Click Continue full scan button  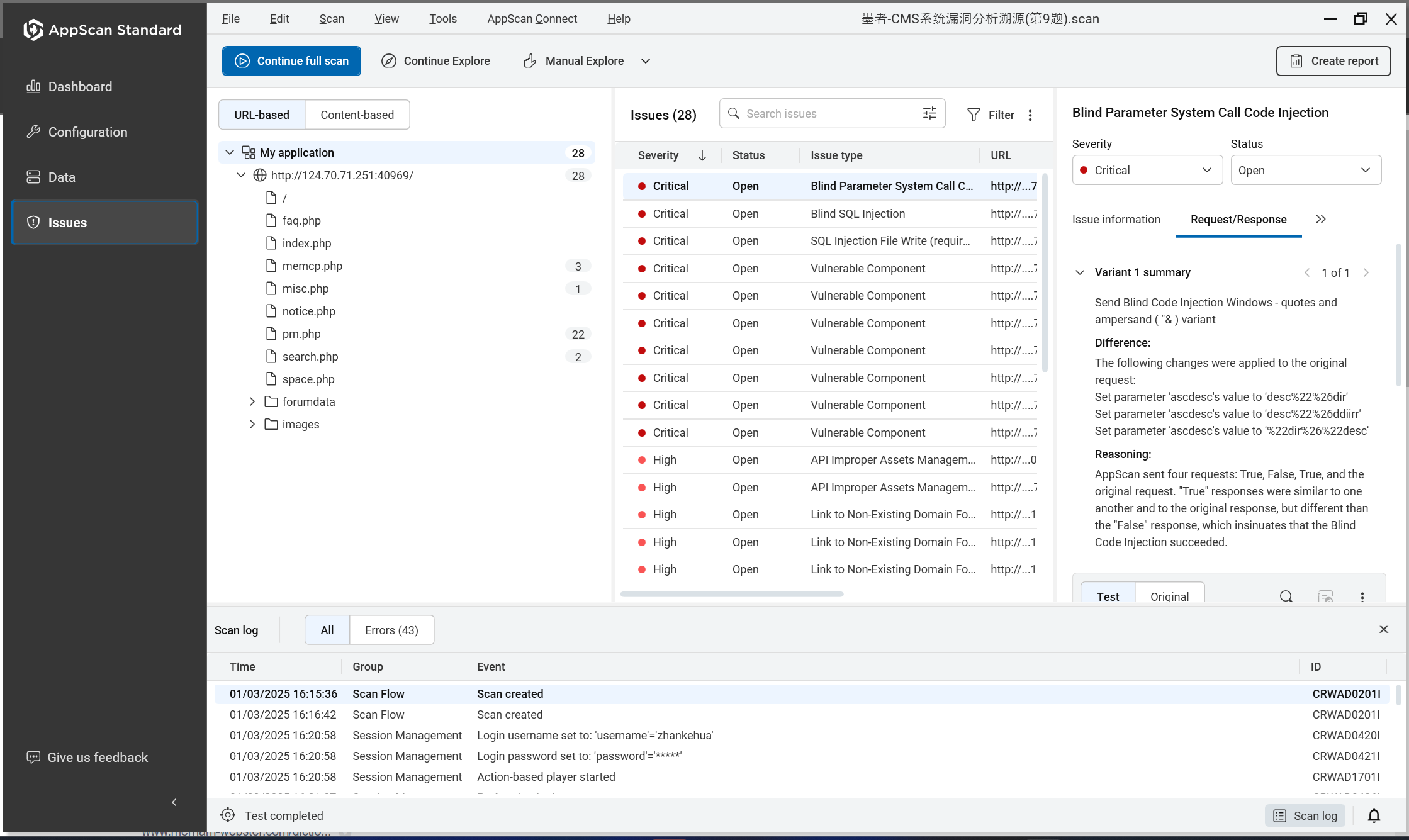point(291,61)
